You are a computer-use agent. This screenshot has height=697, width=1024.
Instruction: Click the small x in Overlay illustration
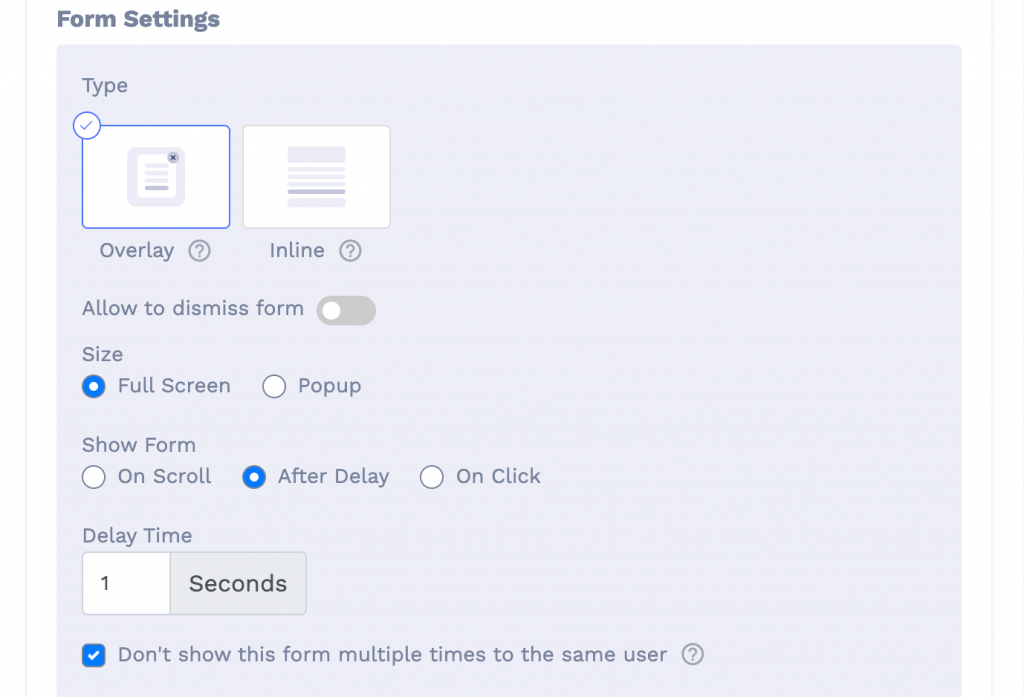coord(173,157)
